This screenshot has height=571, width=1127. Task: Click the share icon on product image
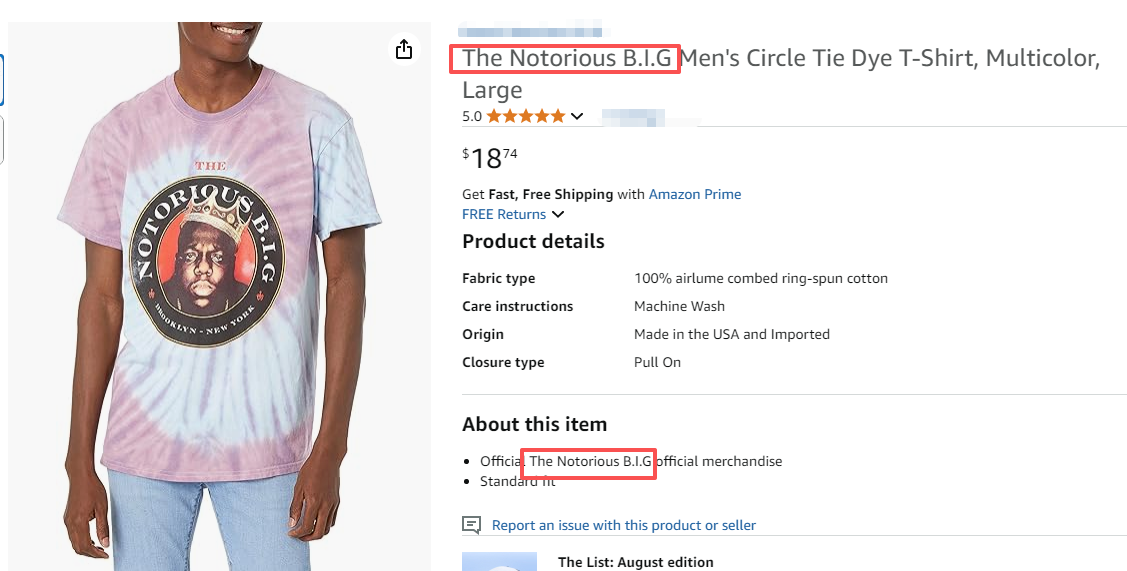[404, 49]
